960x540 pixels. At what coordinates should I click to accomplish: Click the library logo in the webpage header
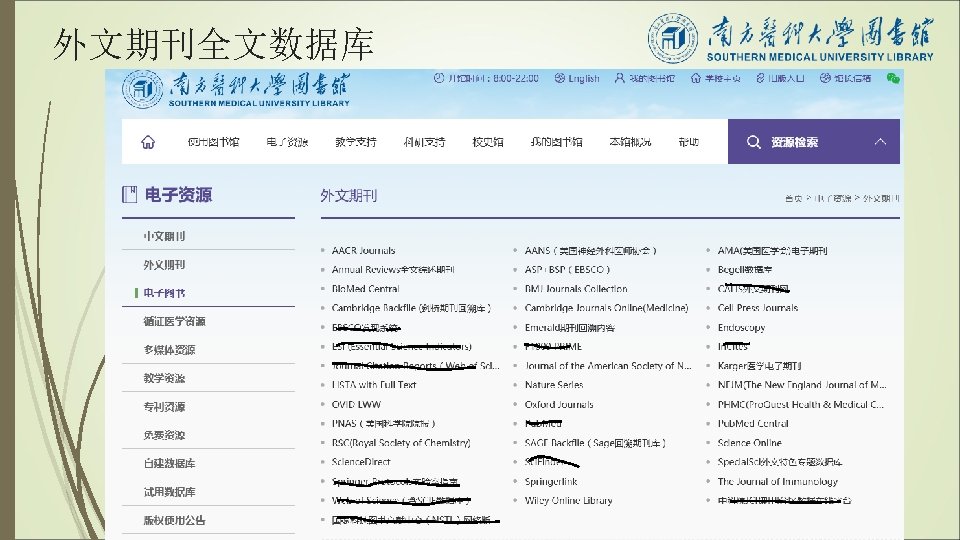pyautogui.click(x=236, y=89)
